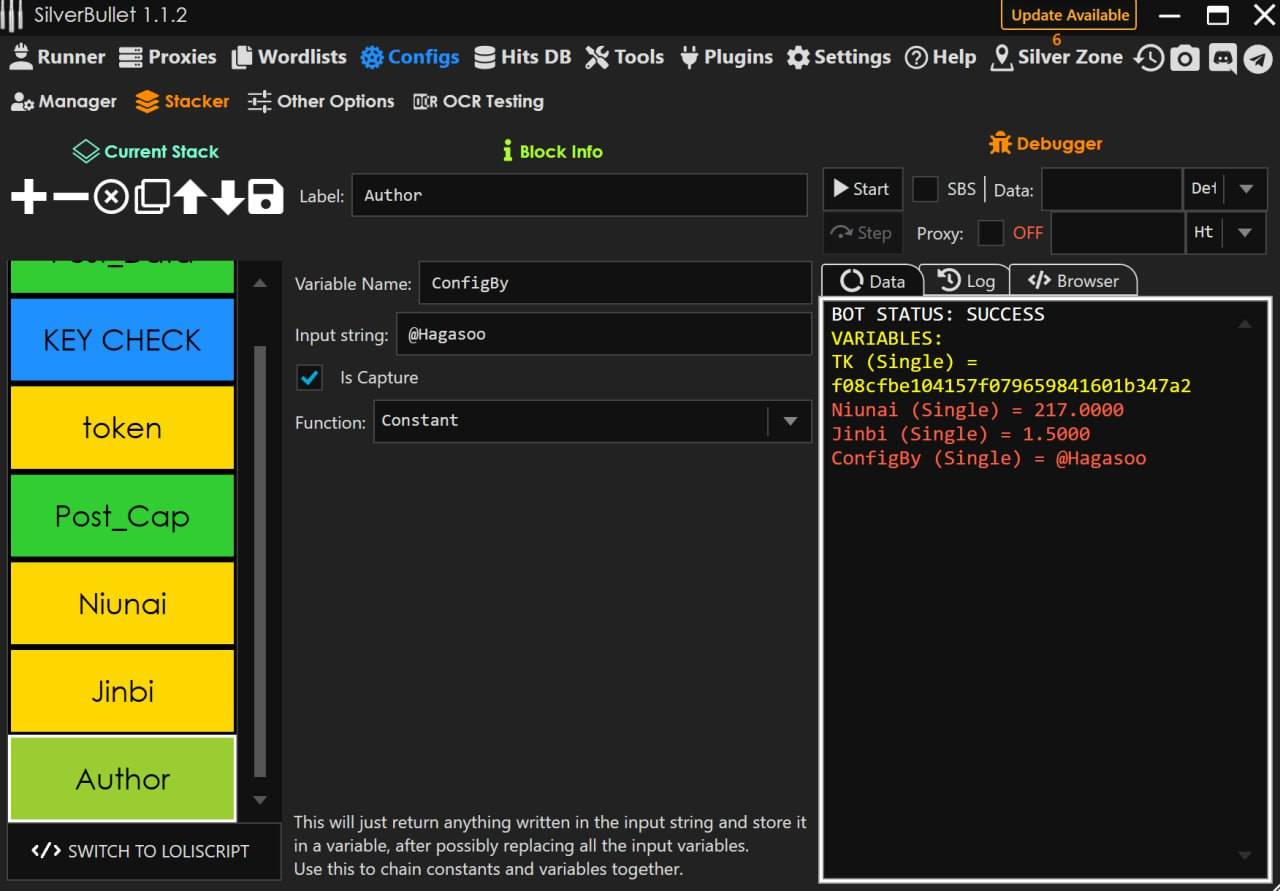Save config using the floppy disk icon
Image resolution: width=1280 pixels, height=891 pixels.
coord(265,197)
